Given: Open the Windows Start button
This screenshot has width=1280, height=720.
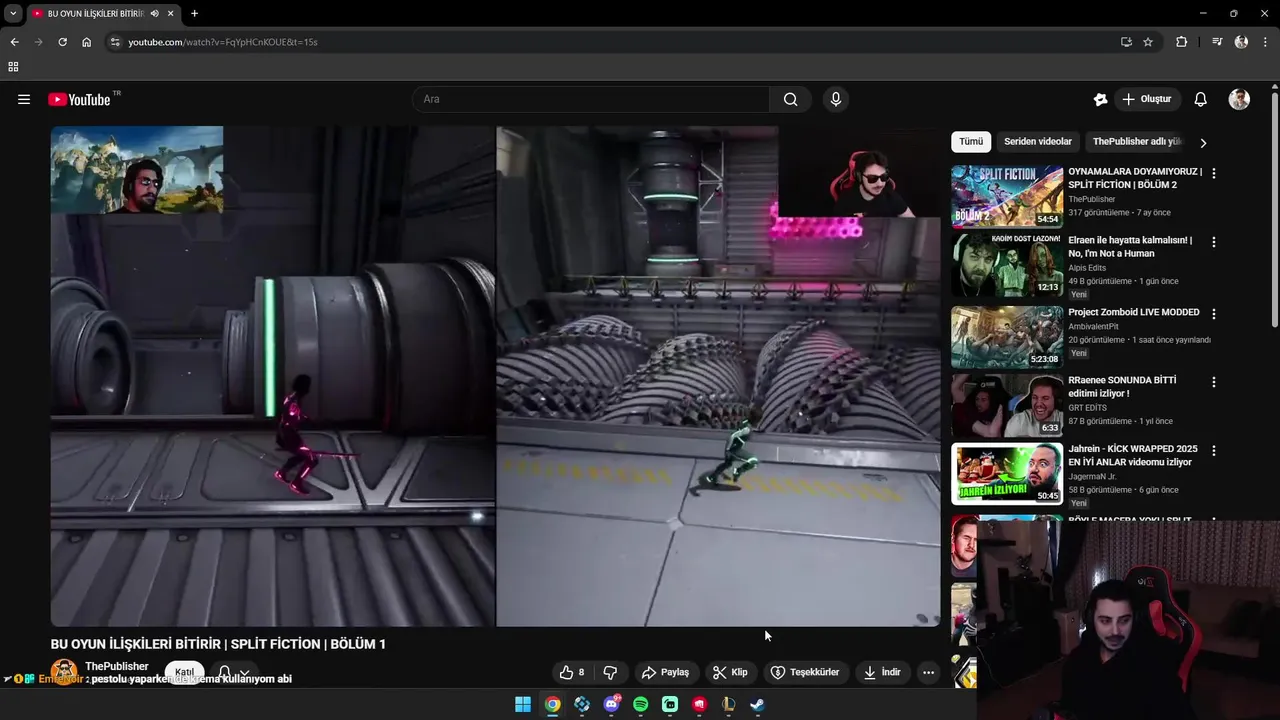Looking at the screenshot, I should pos(523,704).
